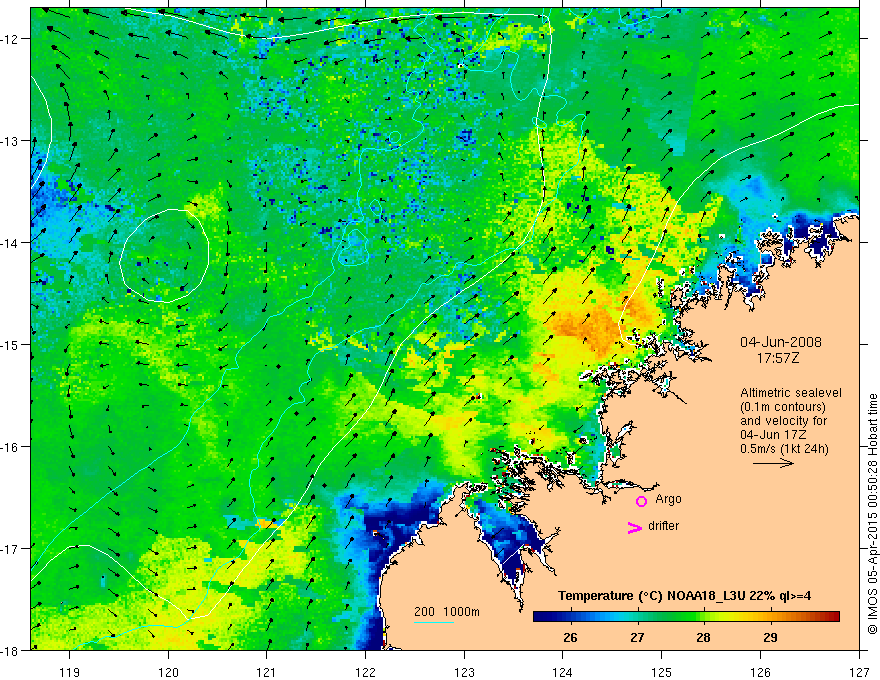Click the 29 mark on temperature colorbar
Screen dimensions: 880x680
(x=771, y=638)
